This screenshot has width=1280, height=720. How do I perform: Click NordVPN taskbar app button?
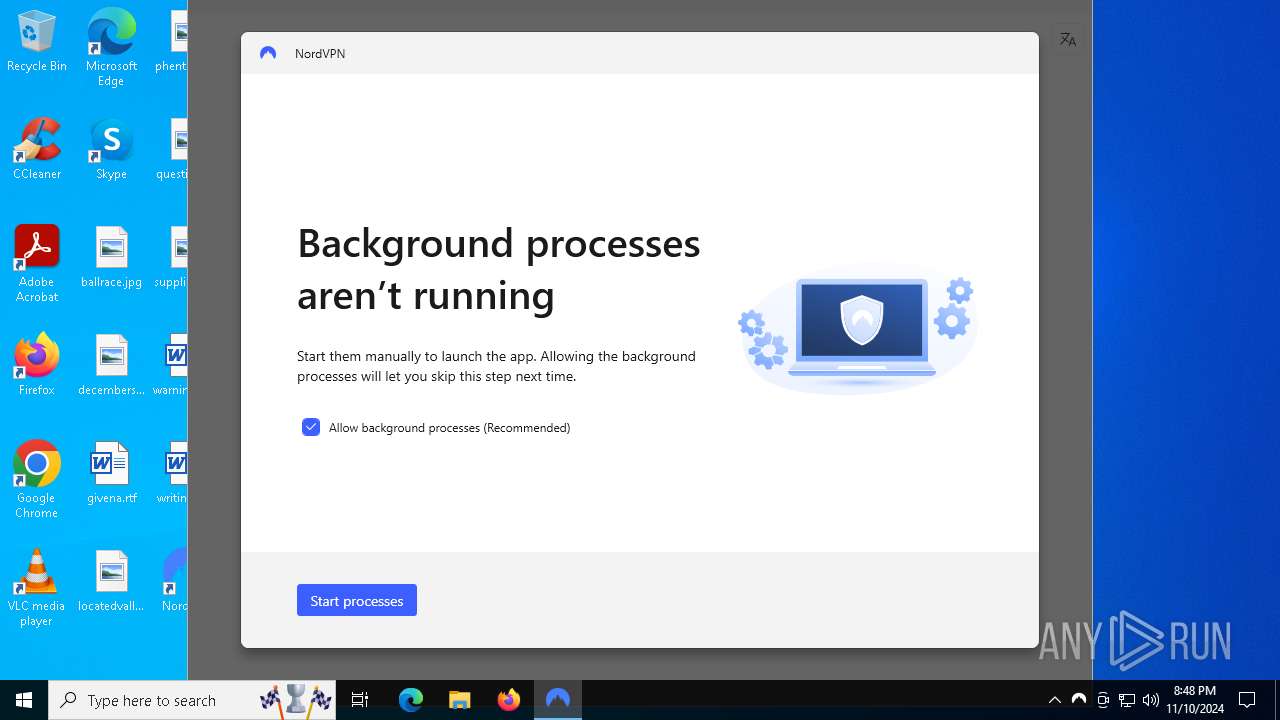[x=558, y=700]
